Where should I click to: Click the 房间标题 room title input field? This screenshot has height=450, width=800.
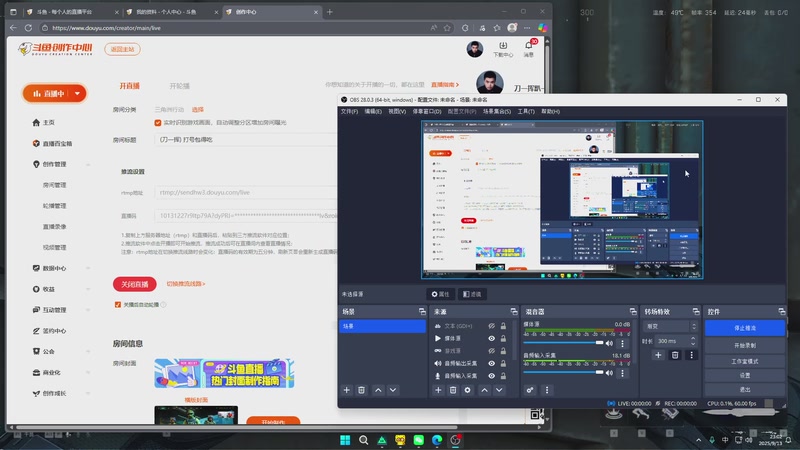coord(245,139)
